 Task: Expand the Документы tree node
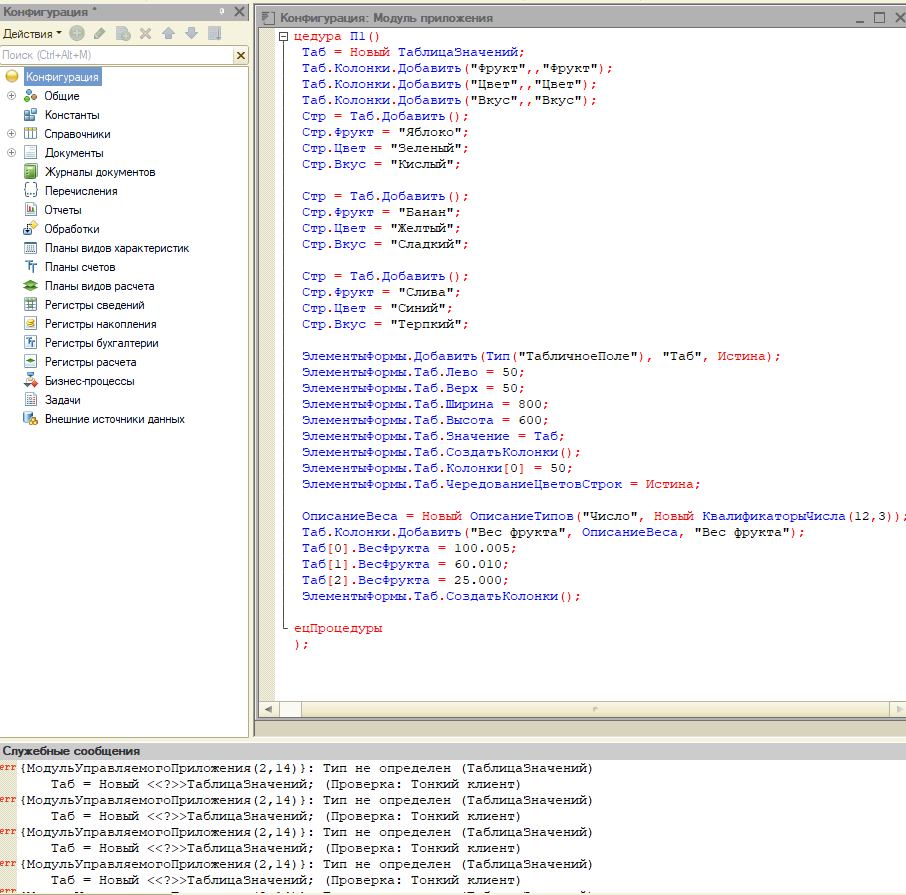11,153
